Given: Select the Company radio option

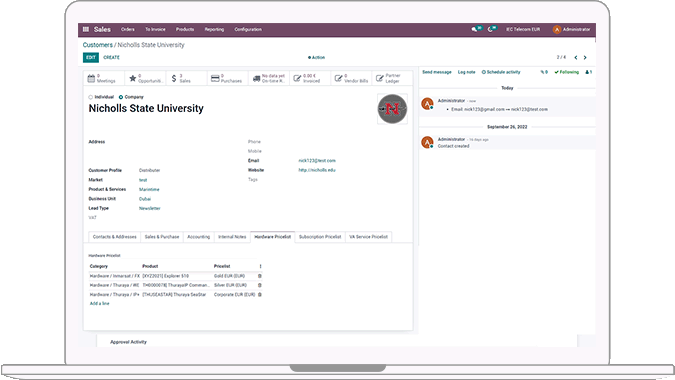Looking at the screenshot, I should [121, 97].
